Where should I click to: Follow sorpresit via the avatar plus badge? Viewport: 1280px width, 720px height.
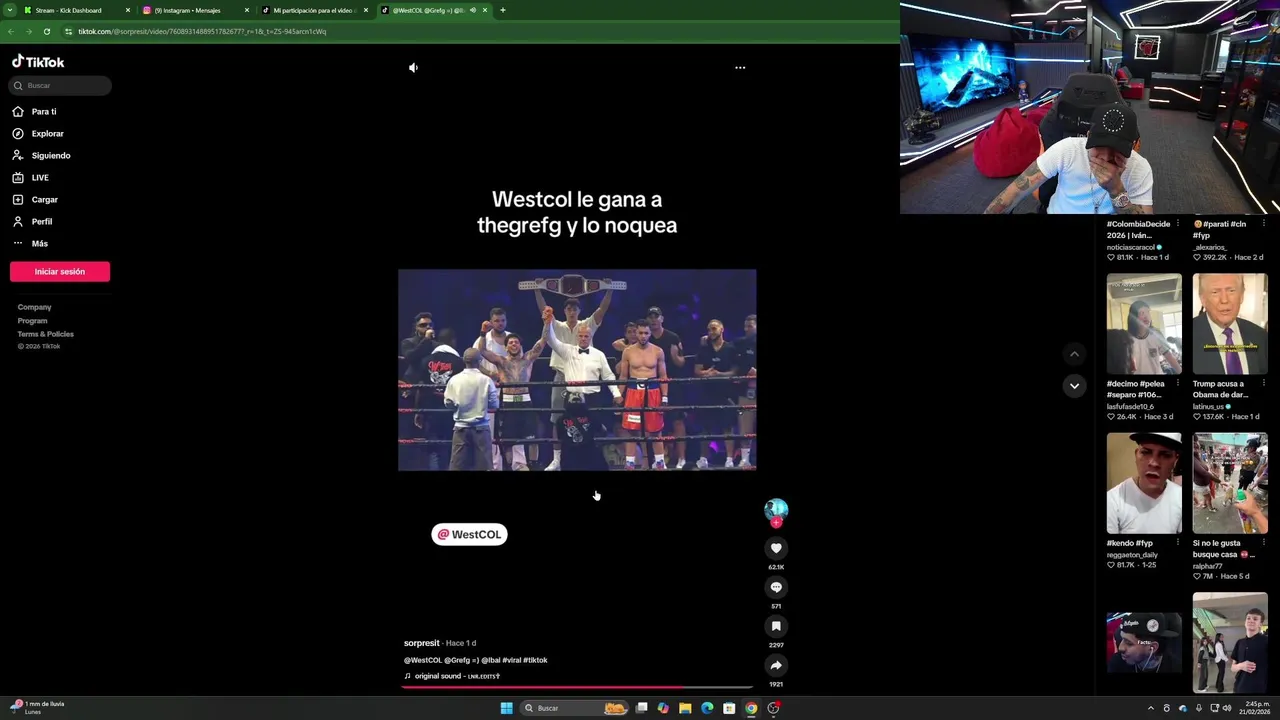pos(776,522)
